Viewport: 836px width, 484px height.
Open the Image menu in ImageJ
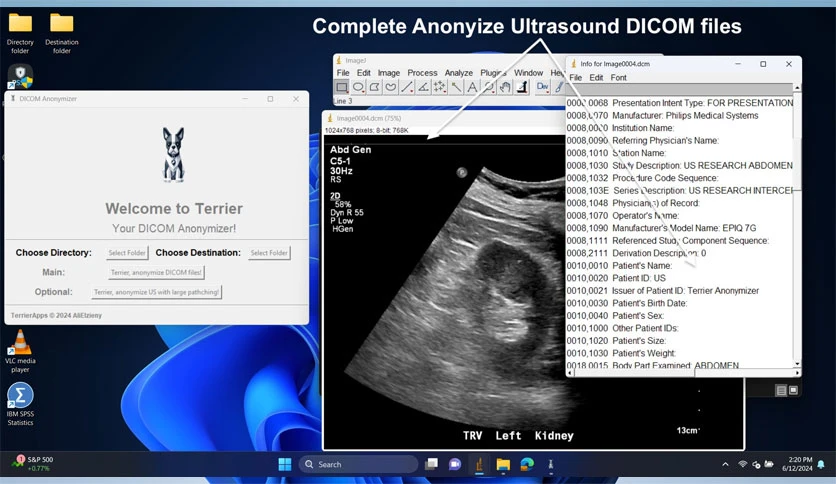point(389,72)
